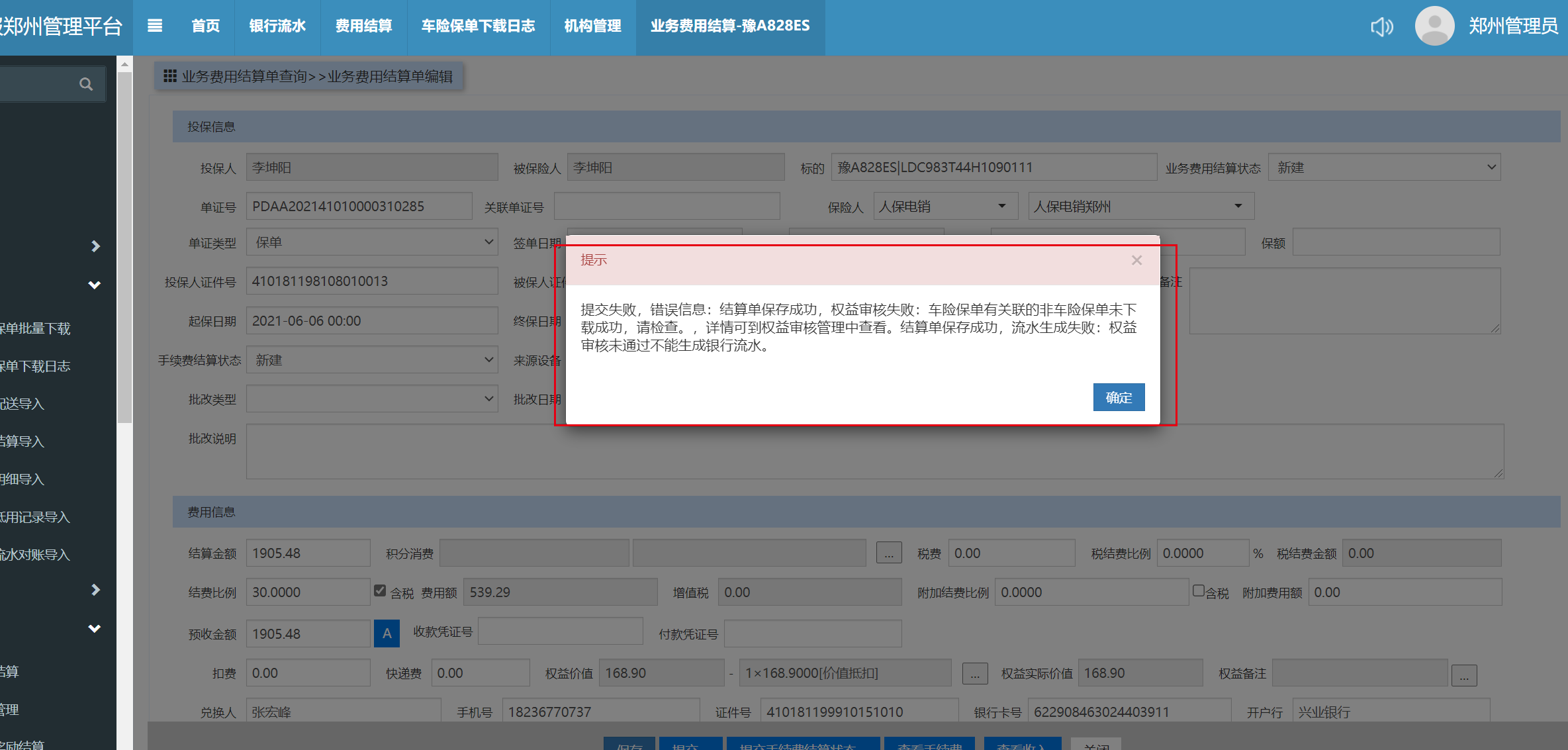Click the speaker notification icon
Image resolution: width=1568 pixels, height=750 pixels.
point(1381,26)
